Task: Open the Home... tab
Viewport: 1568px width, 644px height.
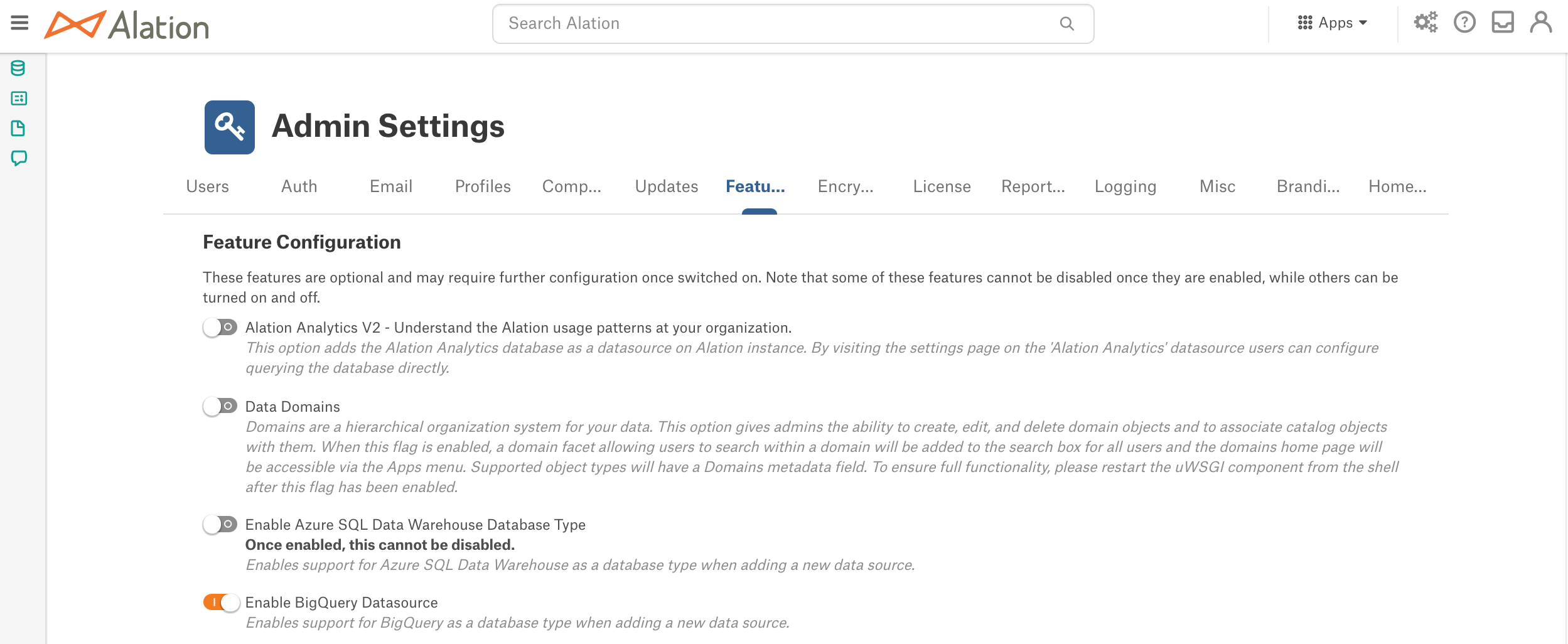Action: 1397,186
